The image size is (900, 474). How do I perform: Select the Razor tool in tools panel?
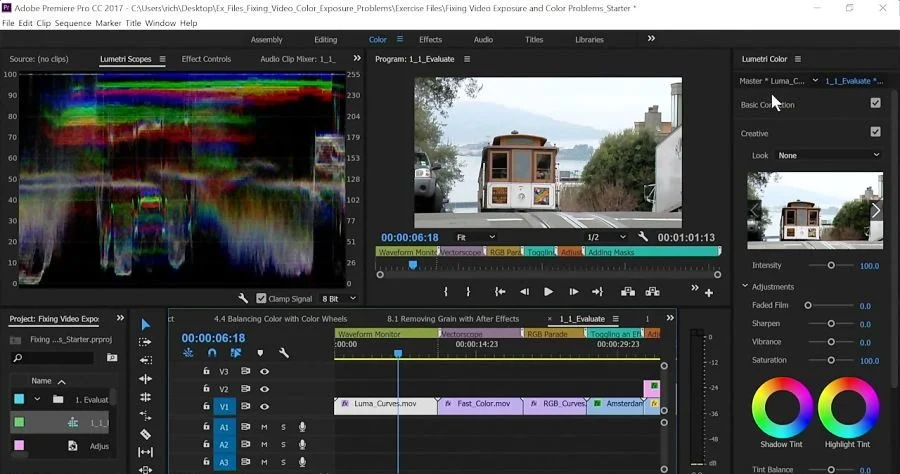[x=145, y=434]
